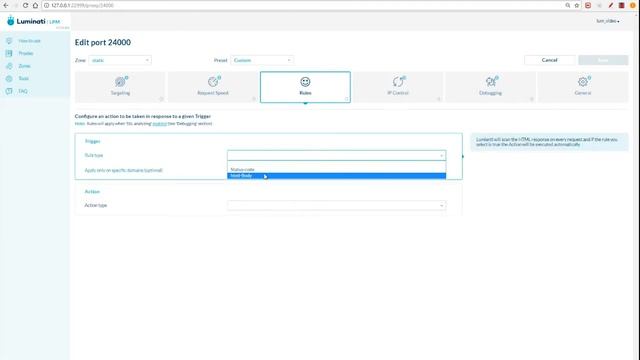Click the blue tooltip about HTML response scanning
The image size is (640, 360).
tap(549, 142)
